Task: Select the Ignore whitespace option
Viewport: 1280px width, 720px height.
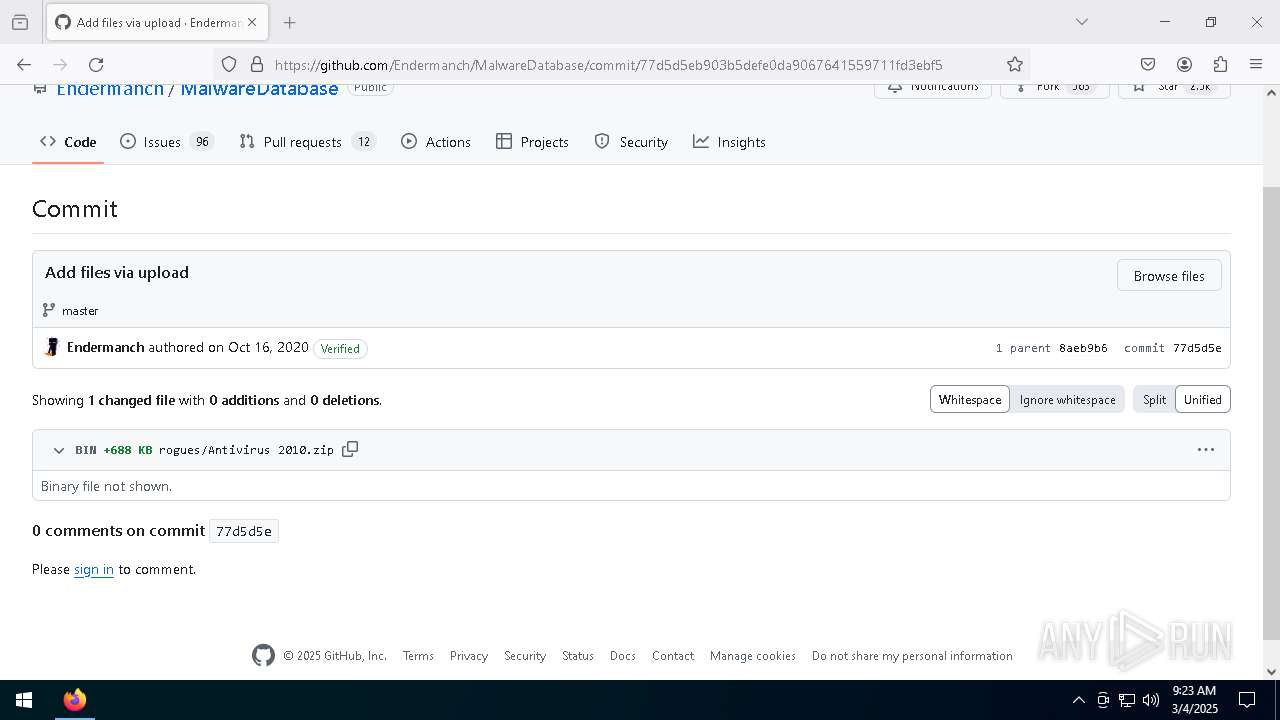Action: [x=1067, y=400]
